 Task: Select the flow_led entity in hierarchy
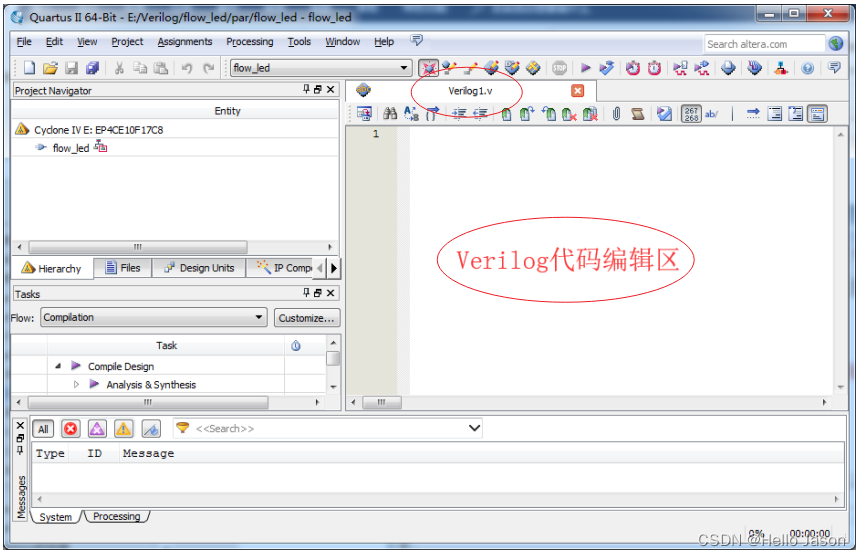click(x=71, y=147)
